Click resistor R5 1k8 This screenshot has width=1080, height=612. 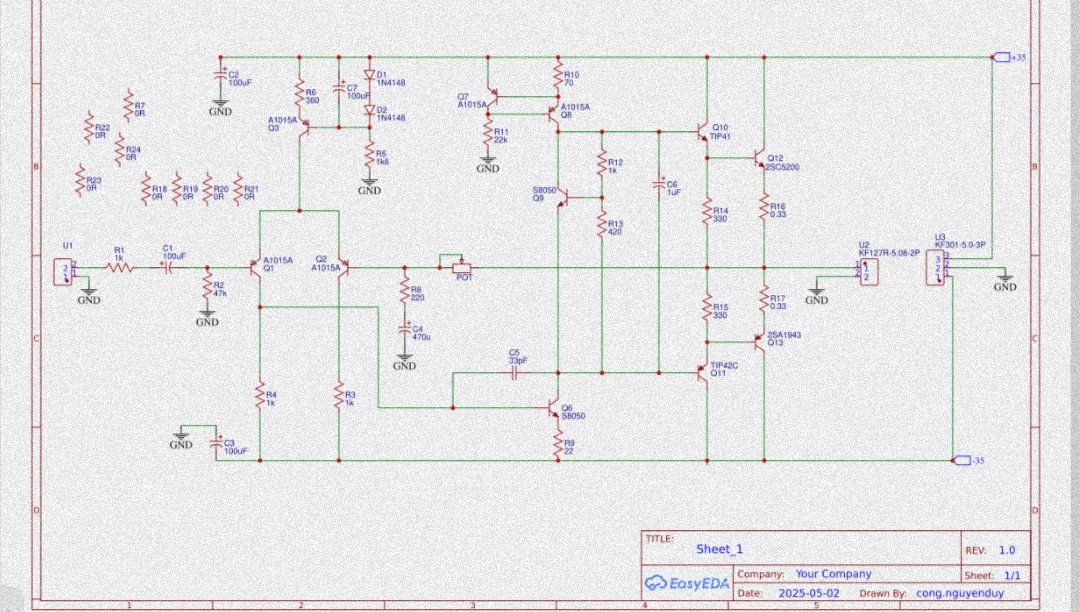pyautogui.click(x=370, y=154)
